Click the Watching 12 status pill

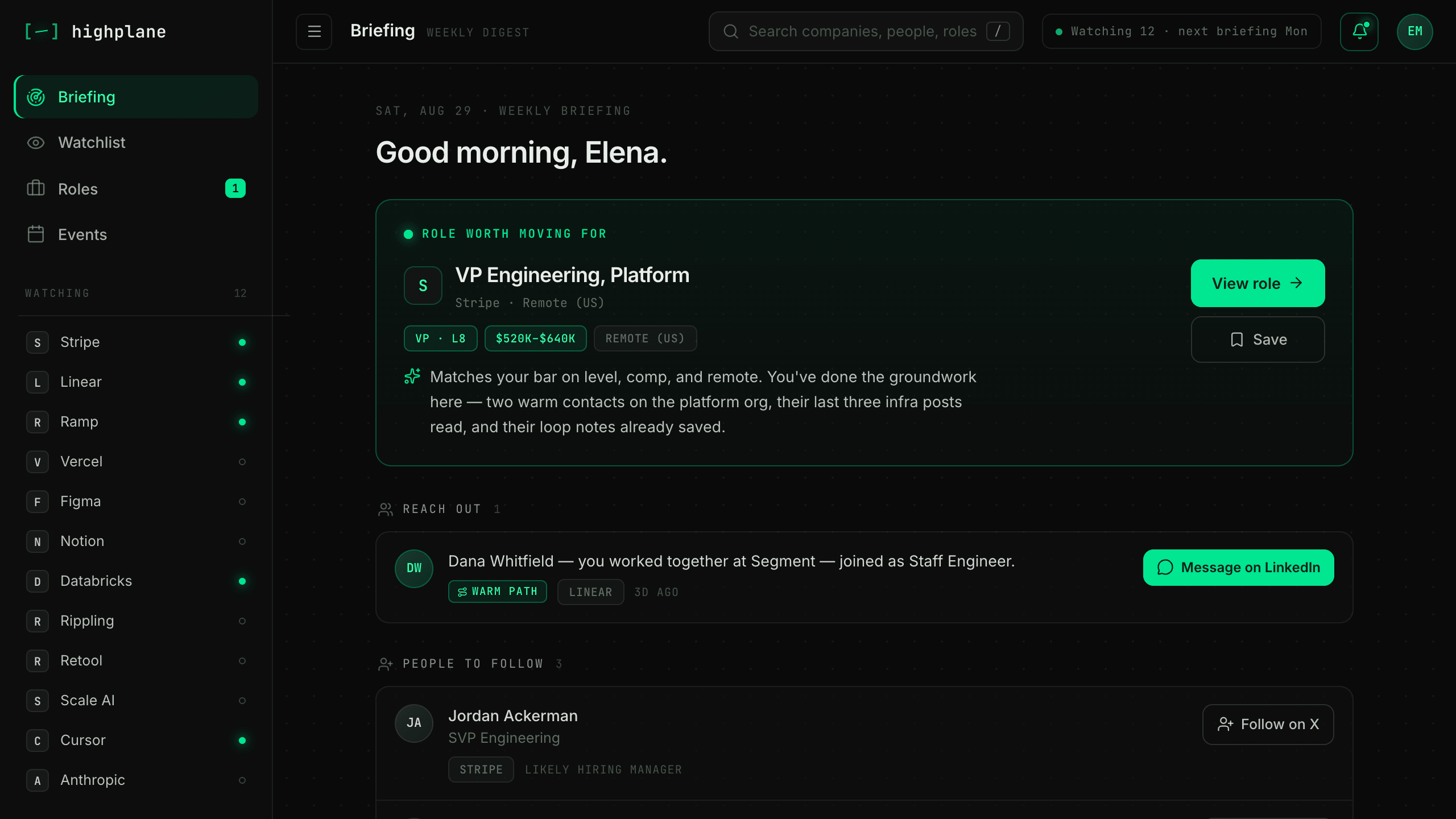1181,31
